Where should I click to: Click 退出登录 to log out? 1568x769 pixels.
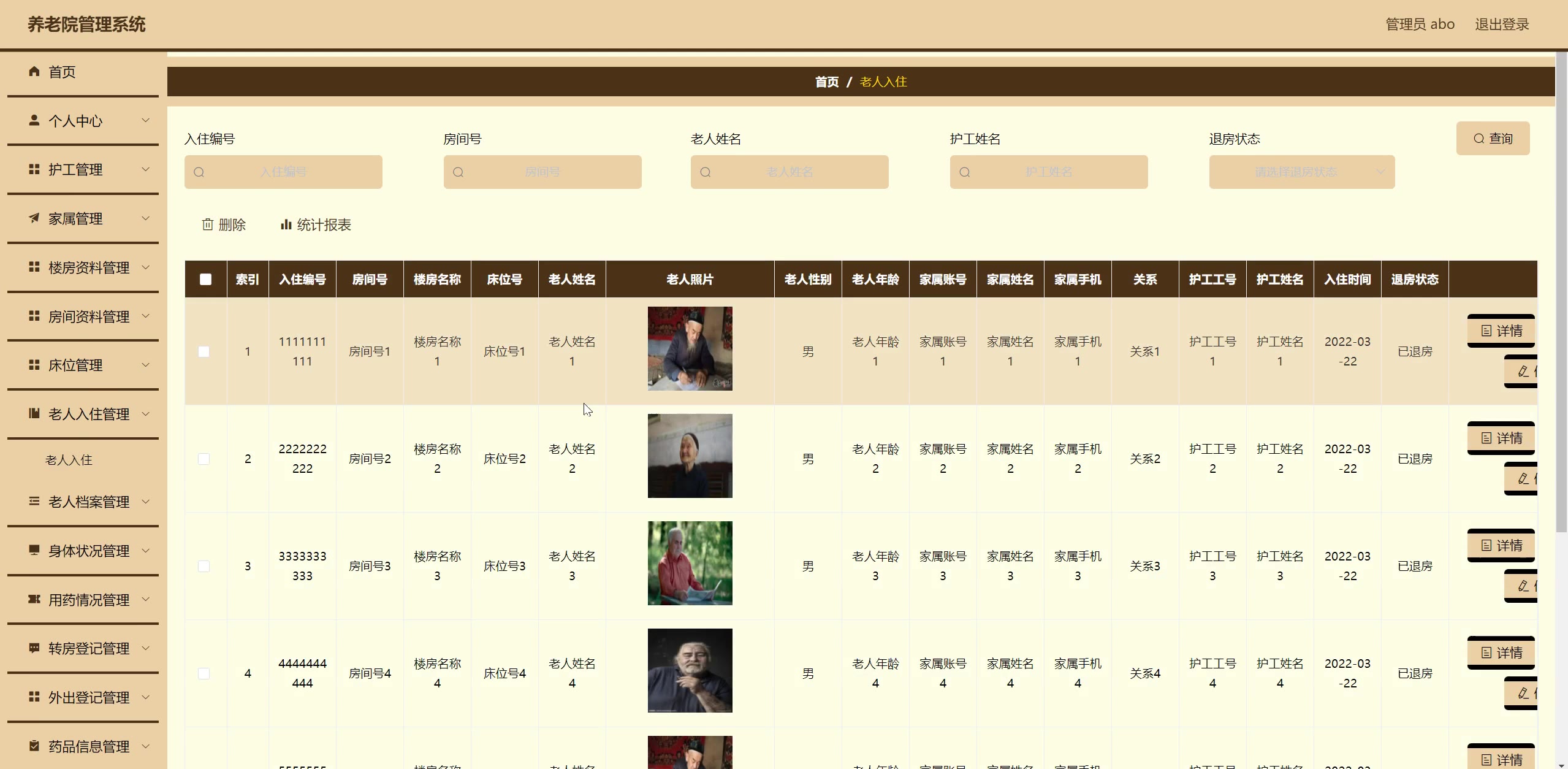[x=1501, y=25]
